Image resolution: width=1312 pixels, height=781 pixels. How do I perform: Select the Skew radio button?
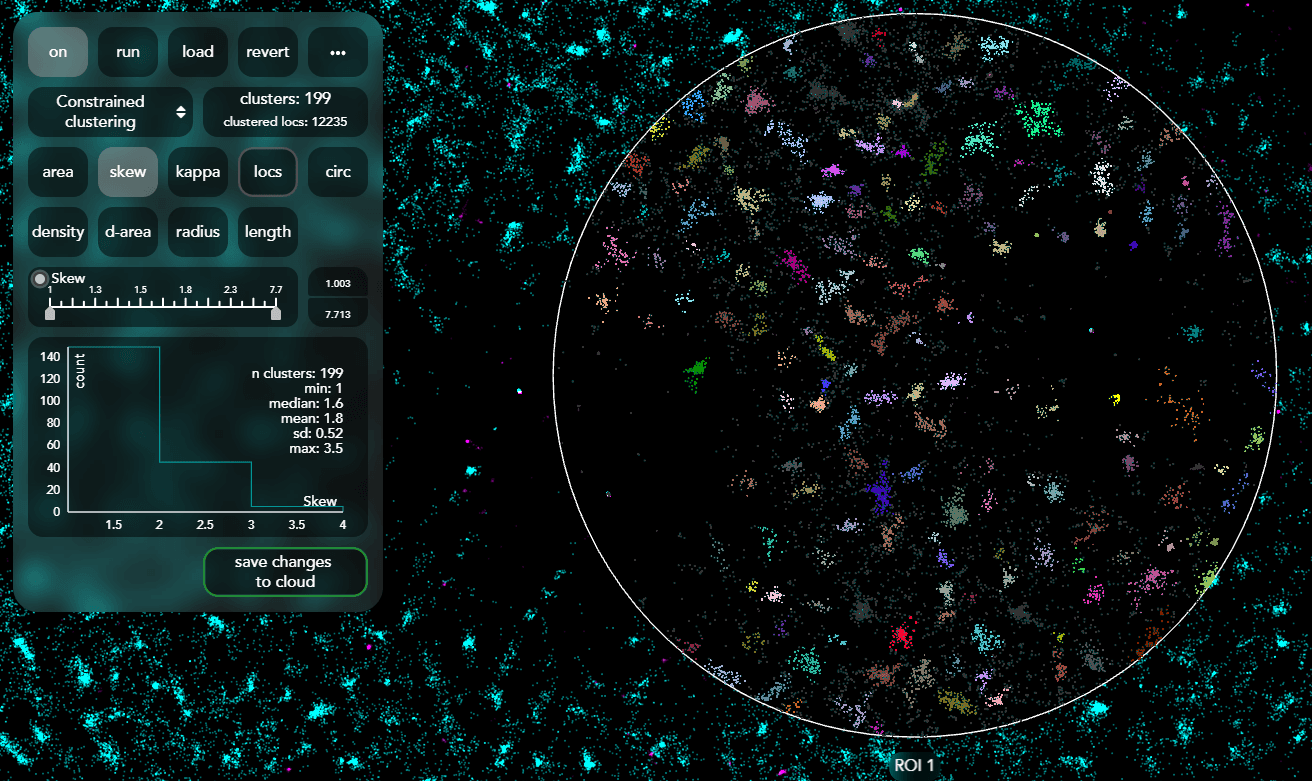tap(40, 278)
